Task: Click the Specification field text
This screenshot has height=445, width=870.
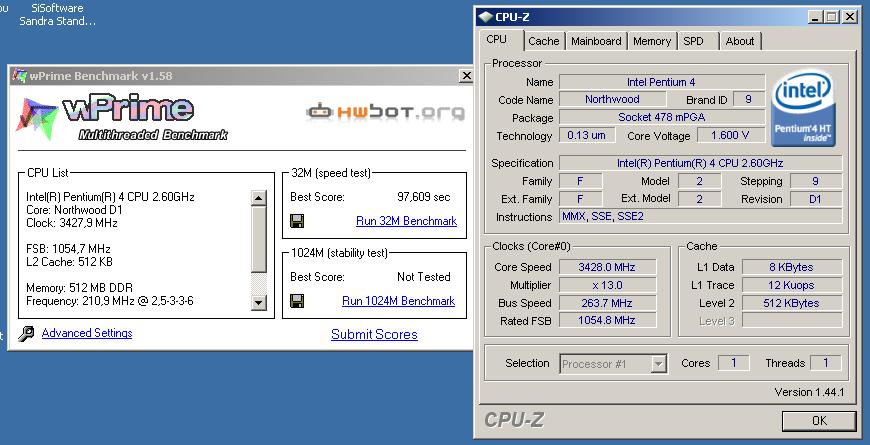Action: click(x=700, y=163)
